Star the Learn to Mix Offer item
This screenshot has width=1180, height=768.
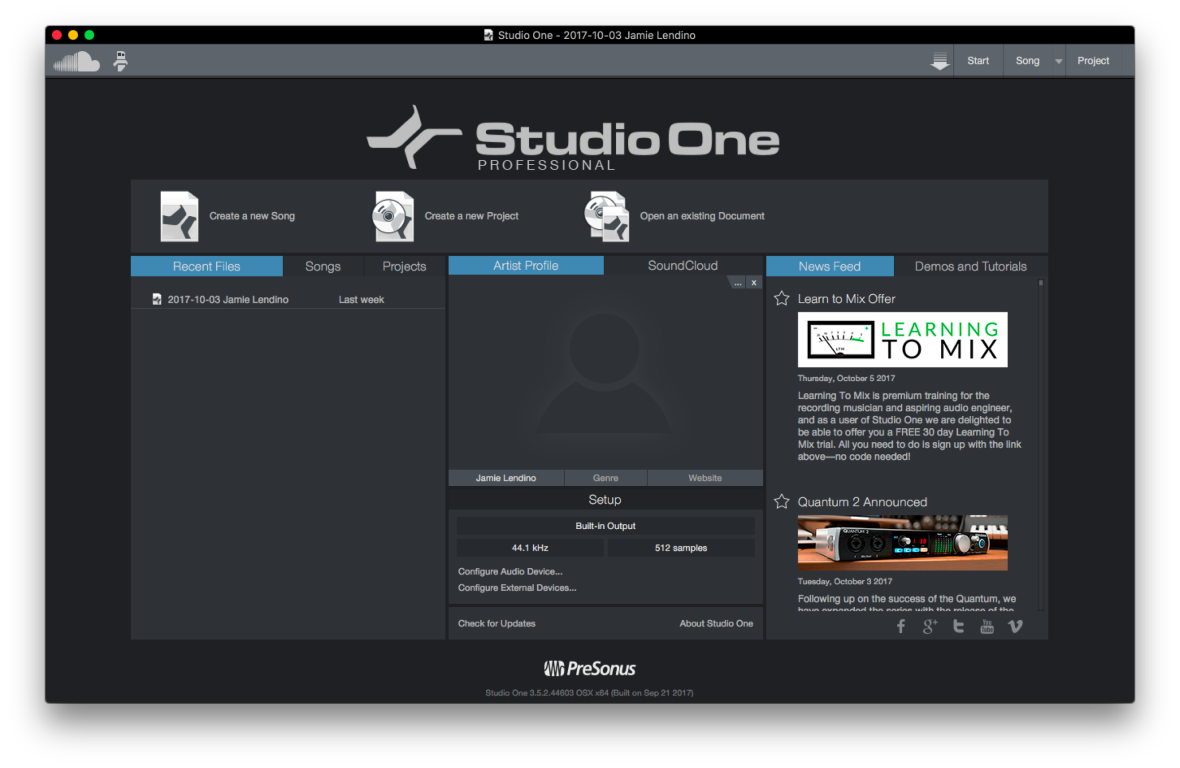[782, 298]
